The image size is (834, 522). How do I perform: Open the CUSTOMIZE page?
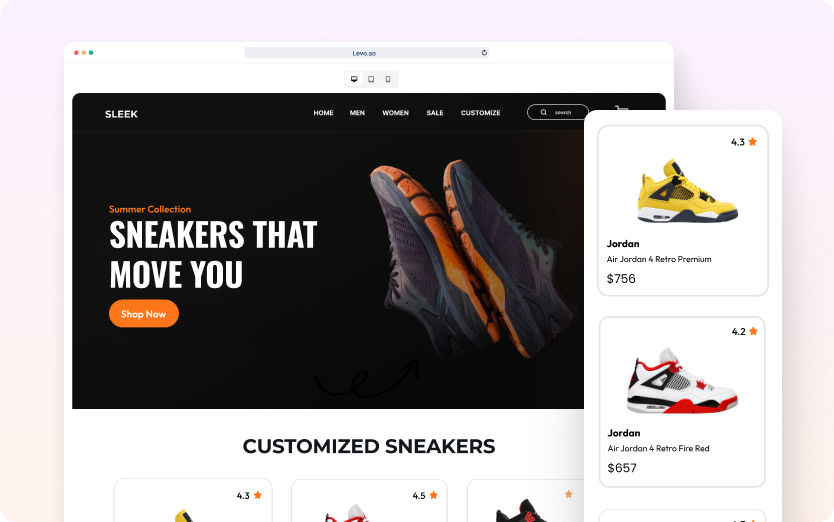[x=481, y=113]
